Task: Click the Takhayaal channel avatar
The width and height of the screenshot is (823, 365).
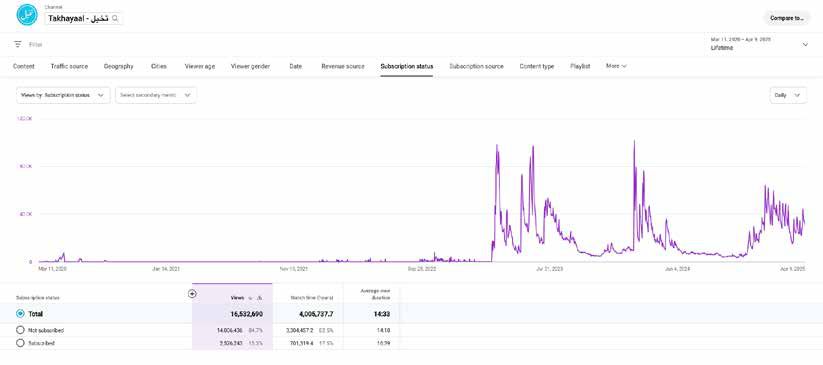Action: [27, 15]
